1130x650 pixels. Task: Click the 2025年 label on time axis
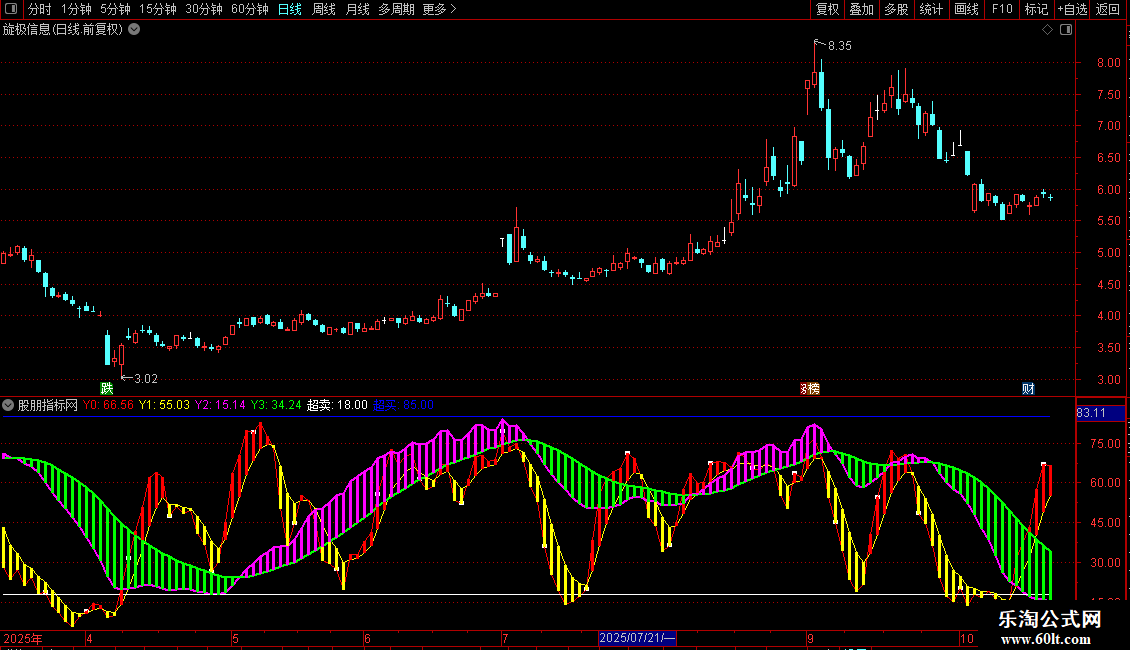tap(23, 638)
